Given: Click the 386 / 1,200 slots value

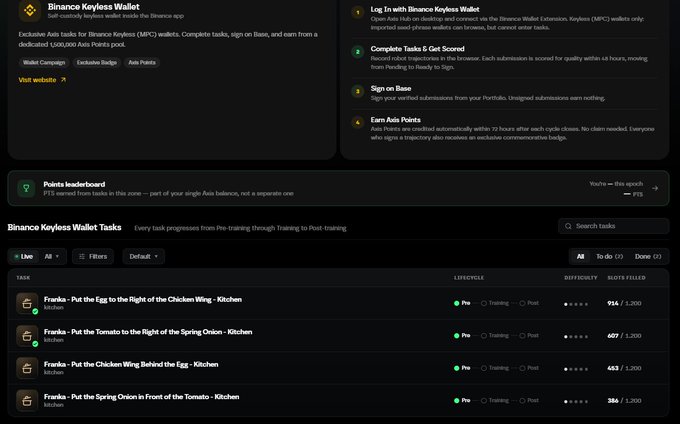Looking at the screenshot, I should [624, 401].
